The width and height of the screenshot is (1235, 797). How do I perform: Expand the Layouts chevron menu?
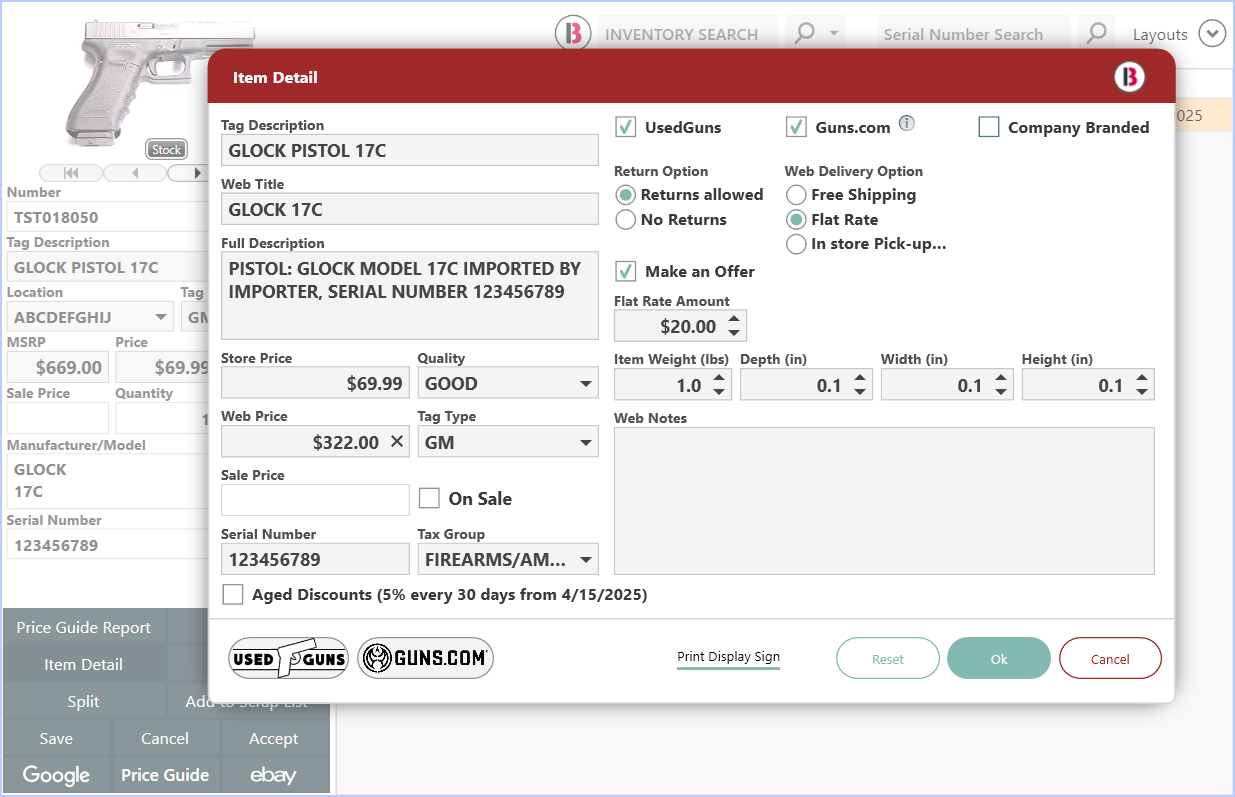(x=1212, y=34)
